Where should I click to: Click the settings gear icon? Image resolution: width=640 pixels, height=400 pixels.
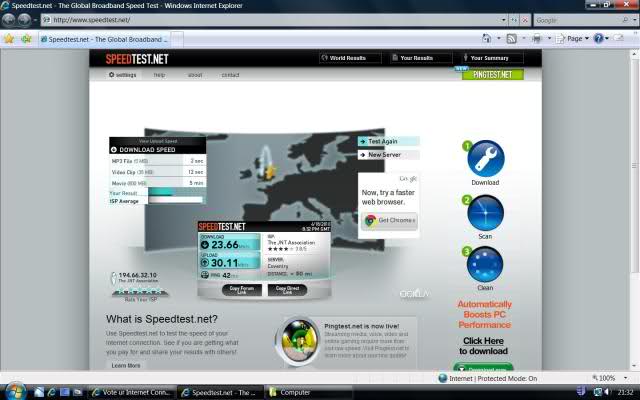pos(111,75)
